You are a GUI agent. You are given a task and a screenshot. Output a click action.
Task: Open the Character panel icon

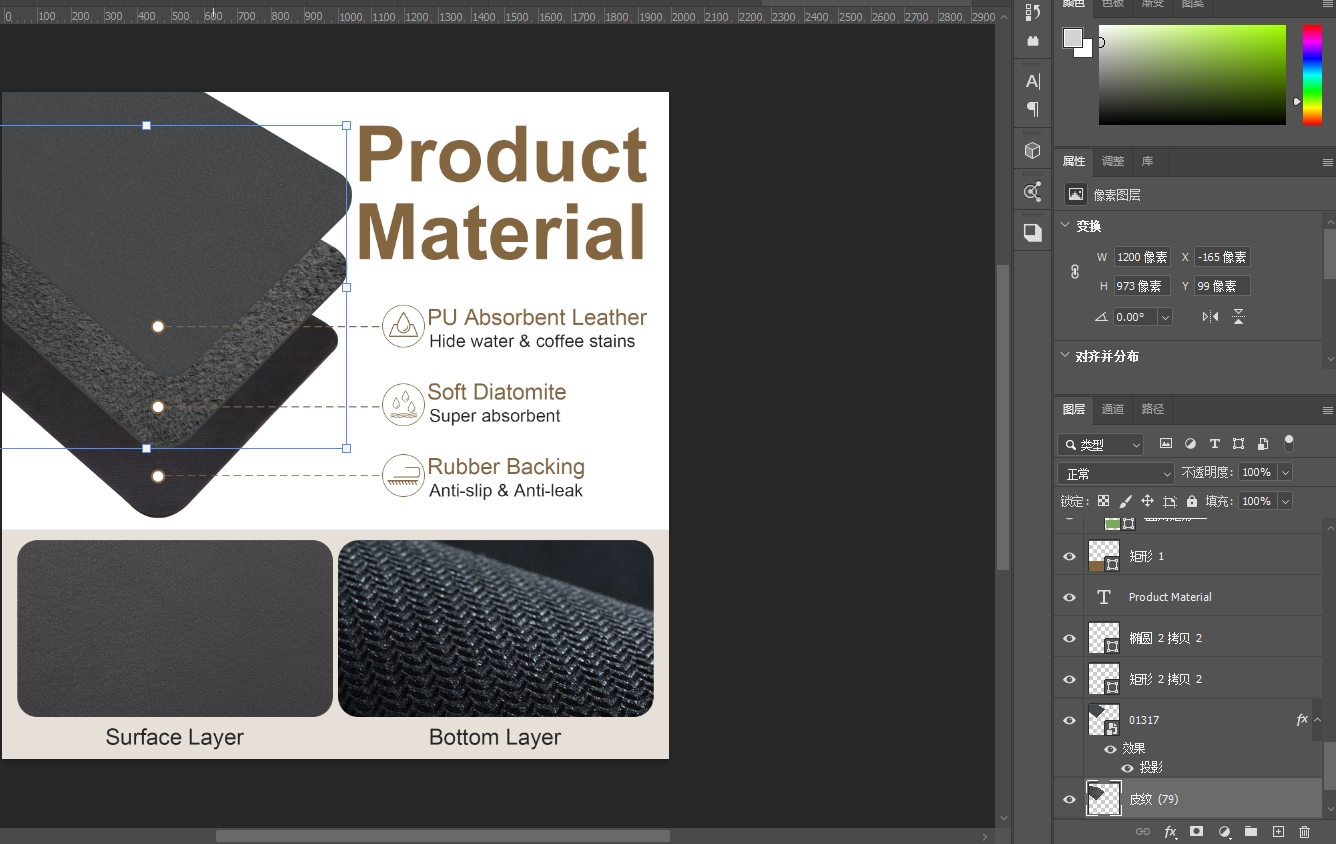(1033, 81)
